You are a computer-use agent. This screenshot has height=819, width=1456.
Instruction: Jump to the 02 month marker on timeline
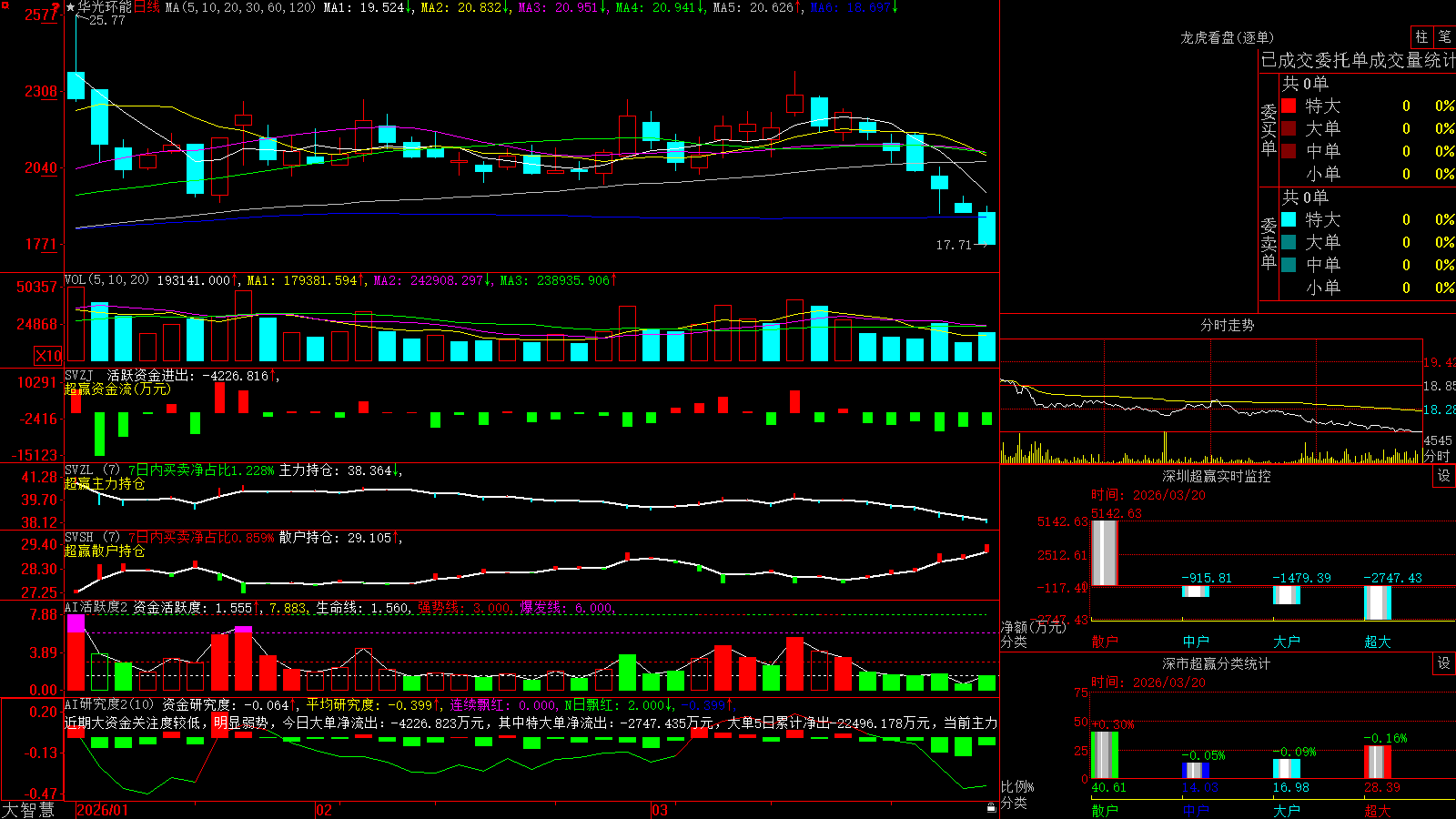[x=324, y=810]
